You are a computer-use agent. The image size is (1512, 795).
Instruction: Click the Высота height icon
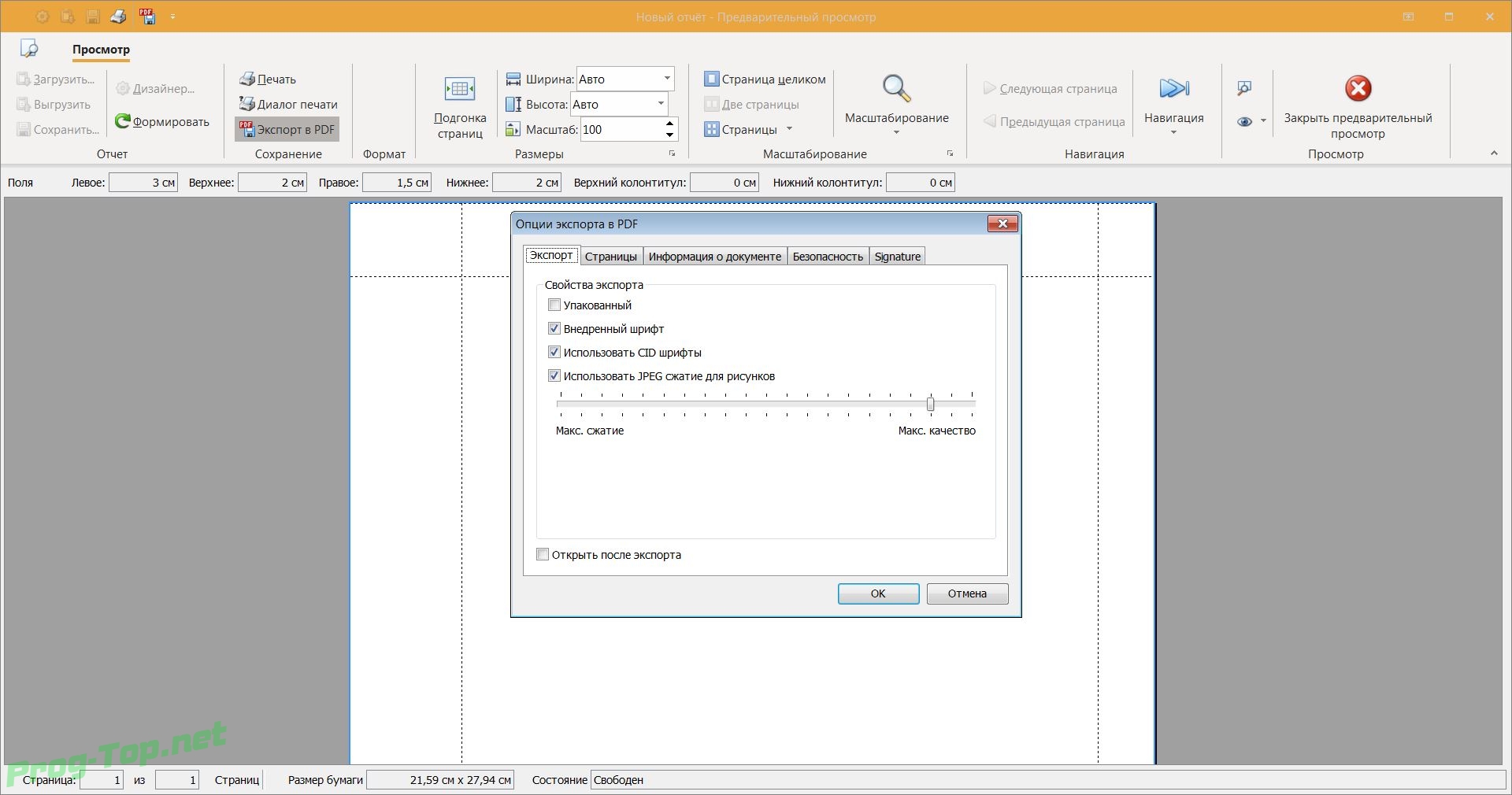coord(513,105)
